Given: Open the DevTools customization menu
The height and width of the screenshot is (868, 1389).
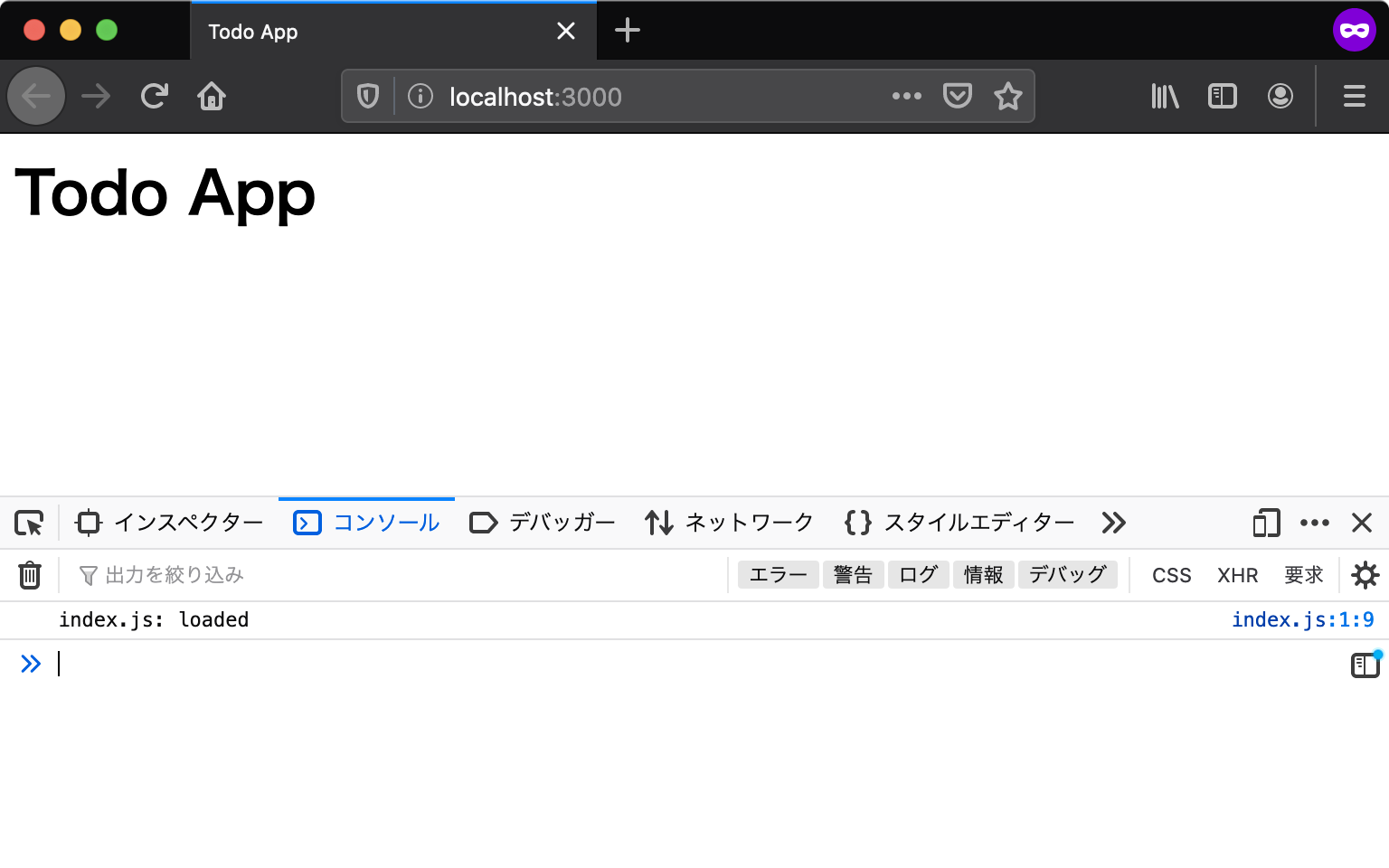Looking at the screenshot, I should coord(1315,523).
